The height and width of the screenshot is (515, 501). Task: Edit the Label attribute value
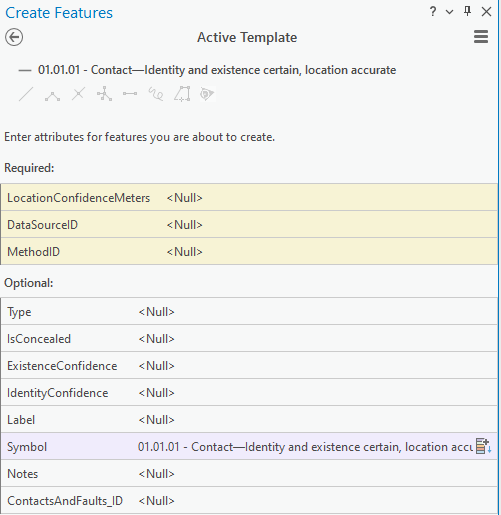(316, 420)
